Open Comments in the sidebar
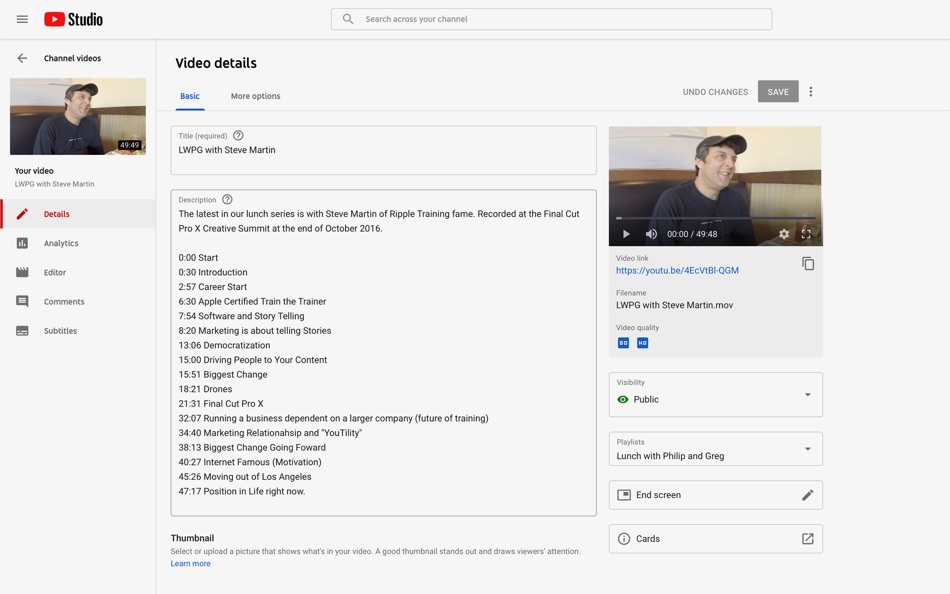 (x=78, y=301)
